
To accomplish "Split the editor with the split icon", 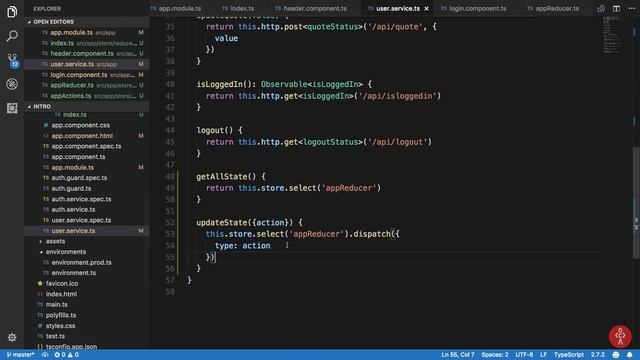I will [616, 9].
